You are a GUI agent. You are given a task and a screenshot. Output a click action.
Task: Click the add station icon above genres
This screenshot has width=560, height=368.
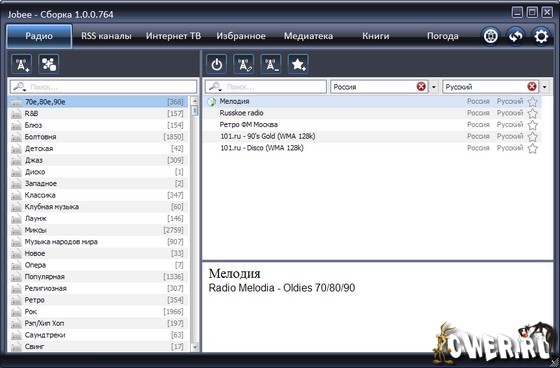coord(21,64)
